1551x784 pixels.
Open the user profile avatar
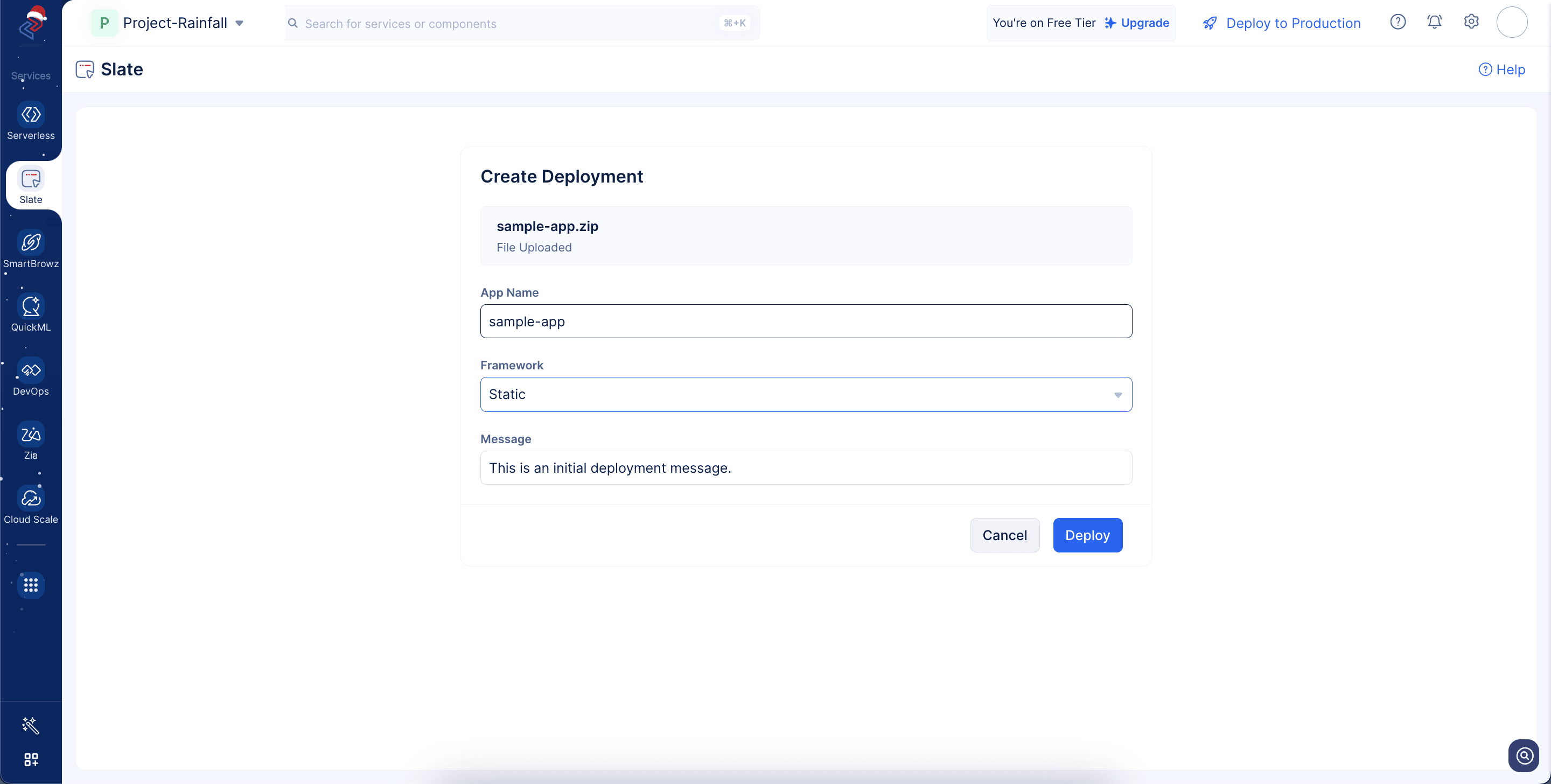point(1511,22)
